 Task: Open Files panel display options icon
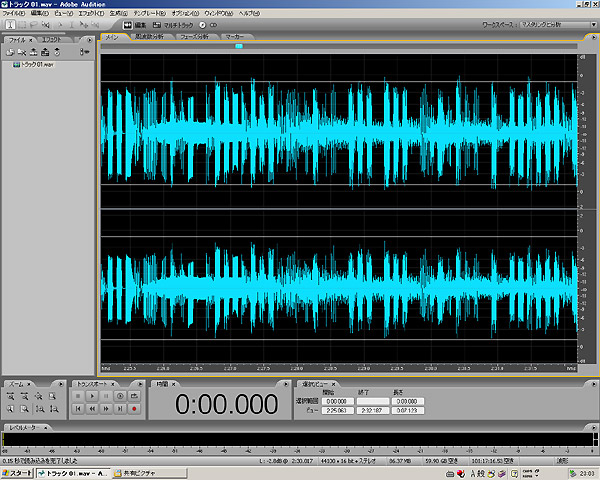pyautogui.click(x=85, y=52)
